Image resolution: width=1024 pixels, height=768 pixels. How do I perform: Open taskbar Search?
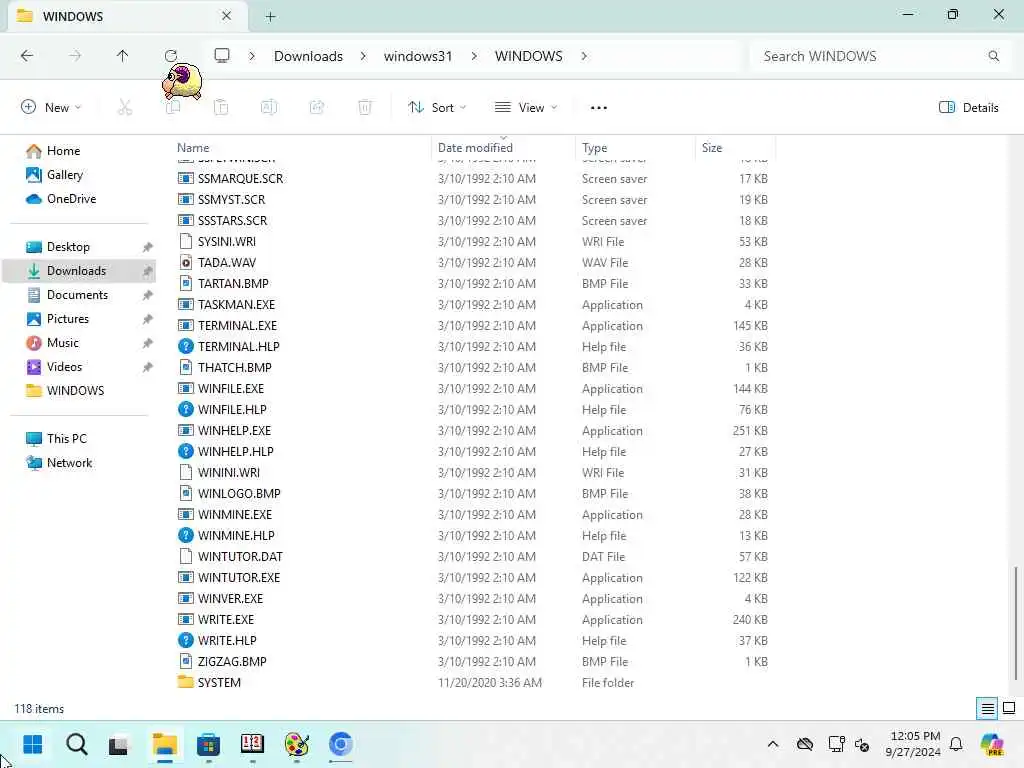click(76, 744)
